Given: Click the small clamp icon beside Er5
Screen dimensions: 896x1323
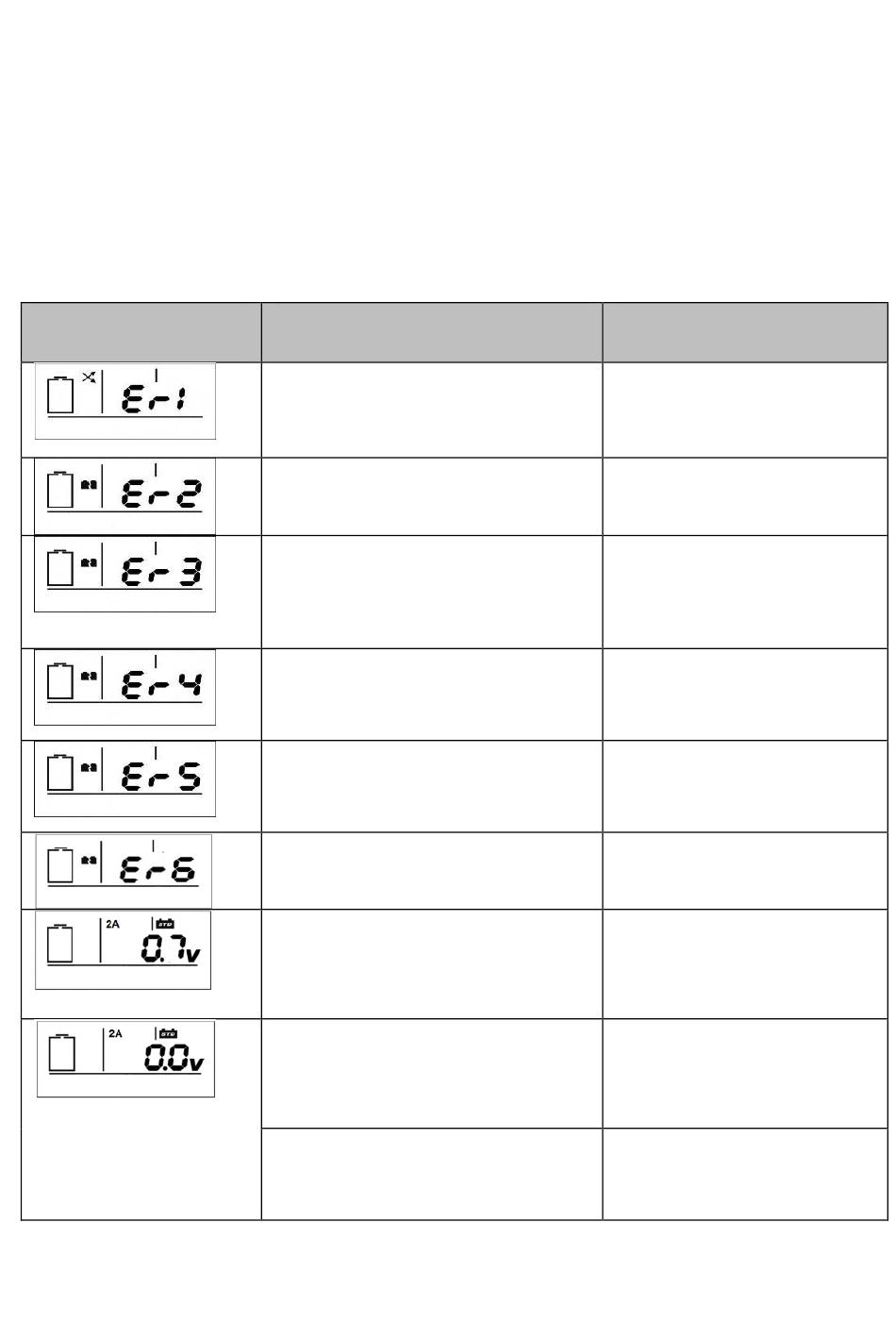Looking at the screenshot, I should point(89,768).
